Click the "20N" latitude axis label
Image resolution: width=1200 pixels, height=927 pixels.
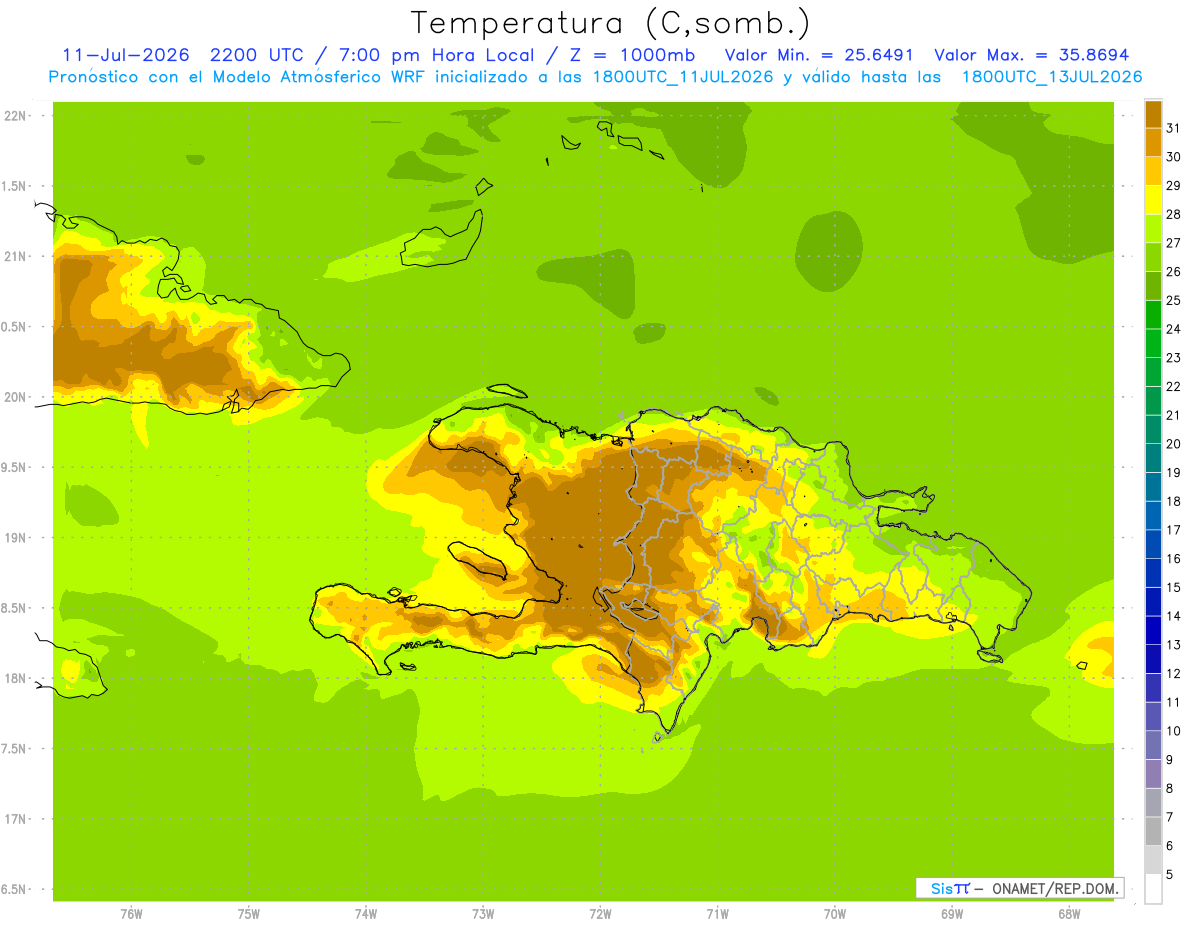(x=16, y=397)
